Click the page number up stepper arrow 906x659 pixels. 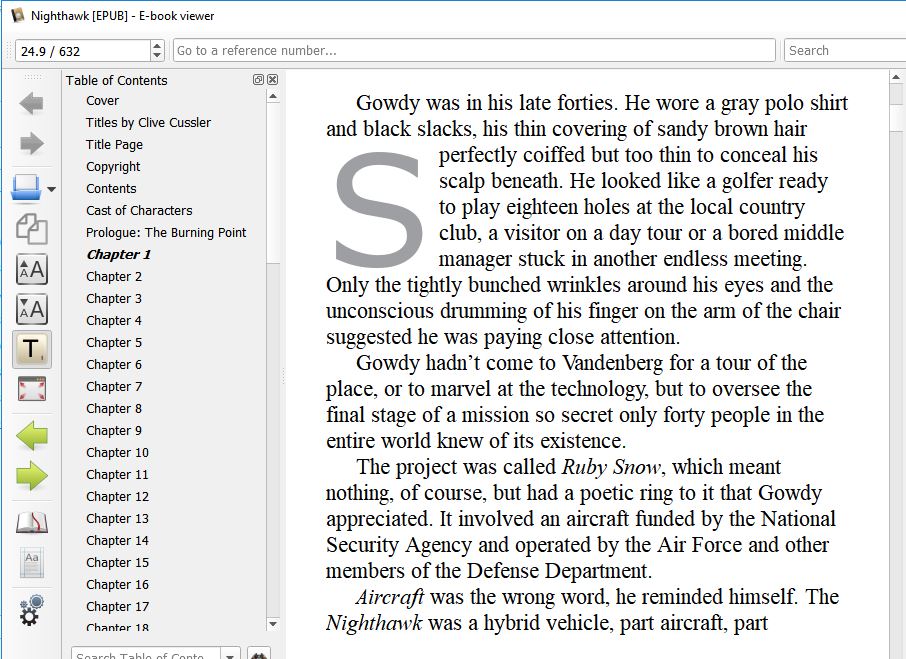click(x=157, y=46)
